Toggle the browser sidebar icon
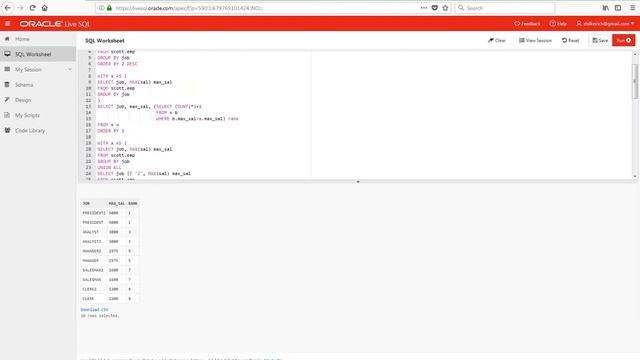Screen dimensions: 640x360 click(618, 8)
